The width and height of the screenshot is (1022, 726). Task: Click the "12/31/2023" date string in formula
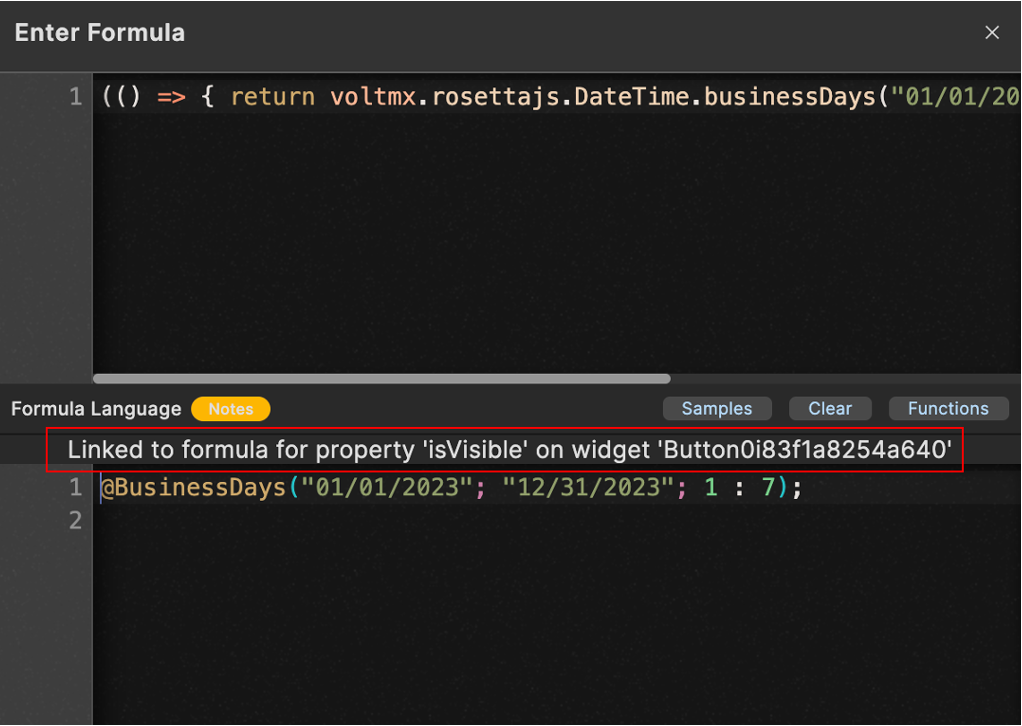point(587,487)
